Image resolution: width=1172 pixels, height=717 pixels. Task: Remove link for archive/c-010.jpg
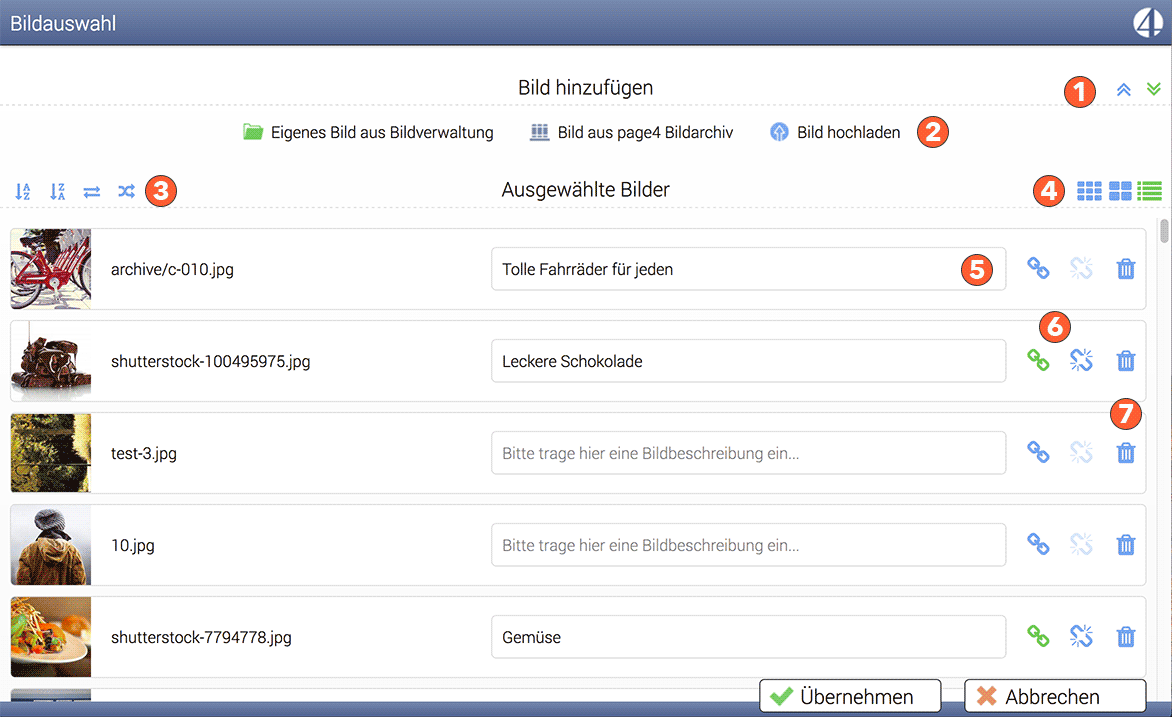pyautogui.click(x=1081, y=268)
